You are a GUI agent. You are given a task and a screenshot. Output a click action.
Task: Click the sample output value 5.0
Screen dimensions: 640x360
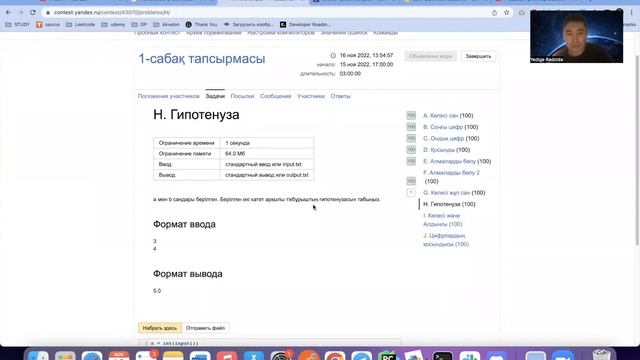point(157,291)
